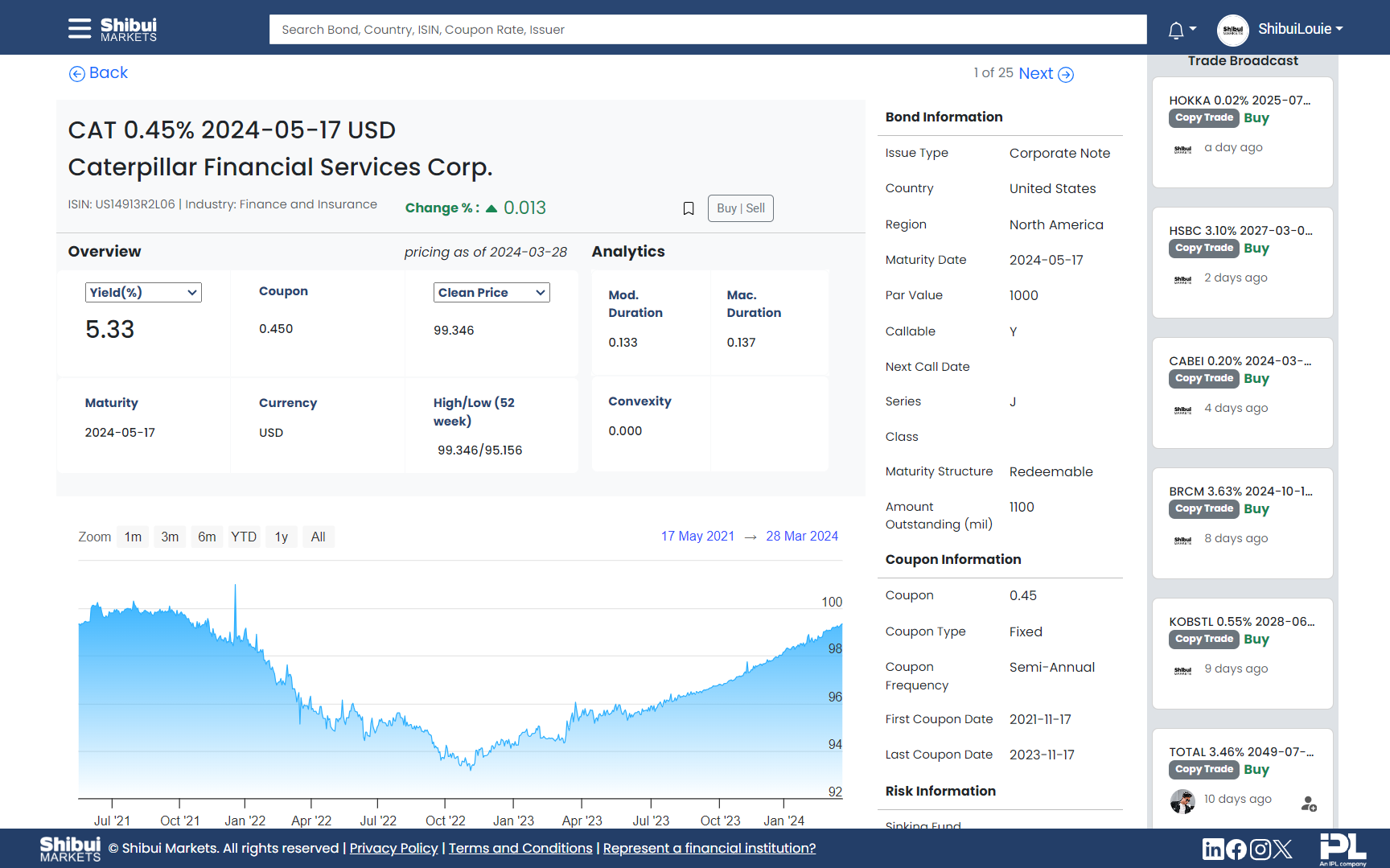Set chart zoom to 1m
Viewport: 1390px width, 868px height.
(134, 537)
